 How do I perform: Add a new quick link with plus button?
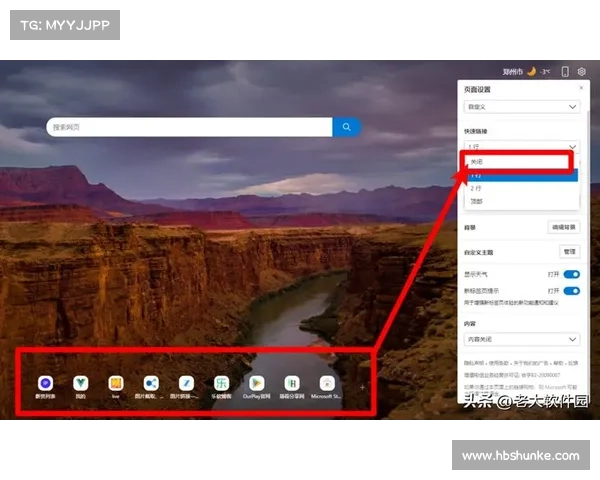(362, 385)
